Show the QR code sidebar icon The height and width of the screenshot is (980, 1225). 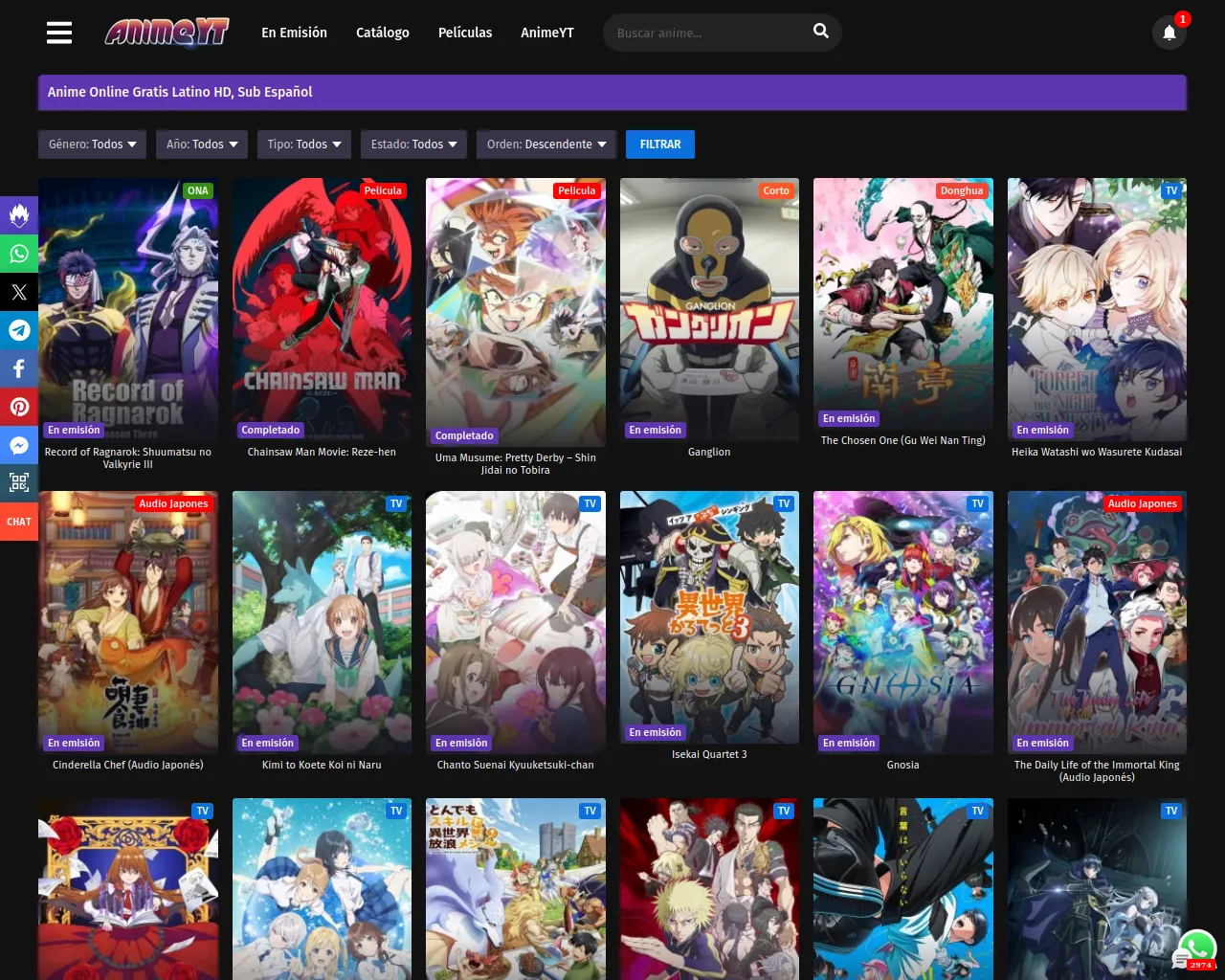click(x=19, y=483)
